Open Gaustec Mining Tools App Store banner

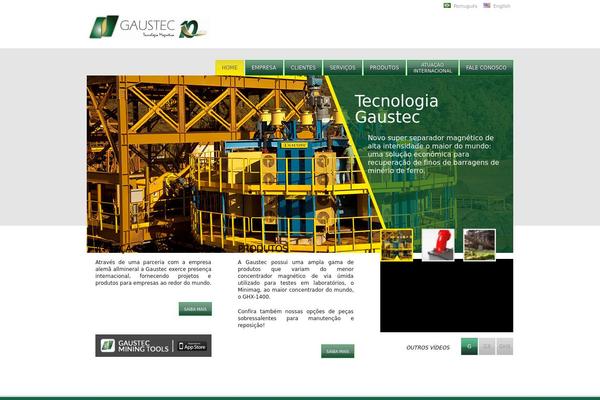click(153, 346)
